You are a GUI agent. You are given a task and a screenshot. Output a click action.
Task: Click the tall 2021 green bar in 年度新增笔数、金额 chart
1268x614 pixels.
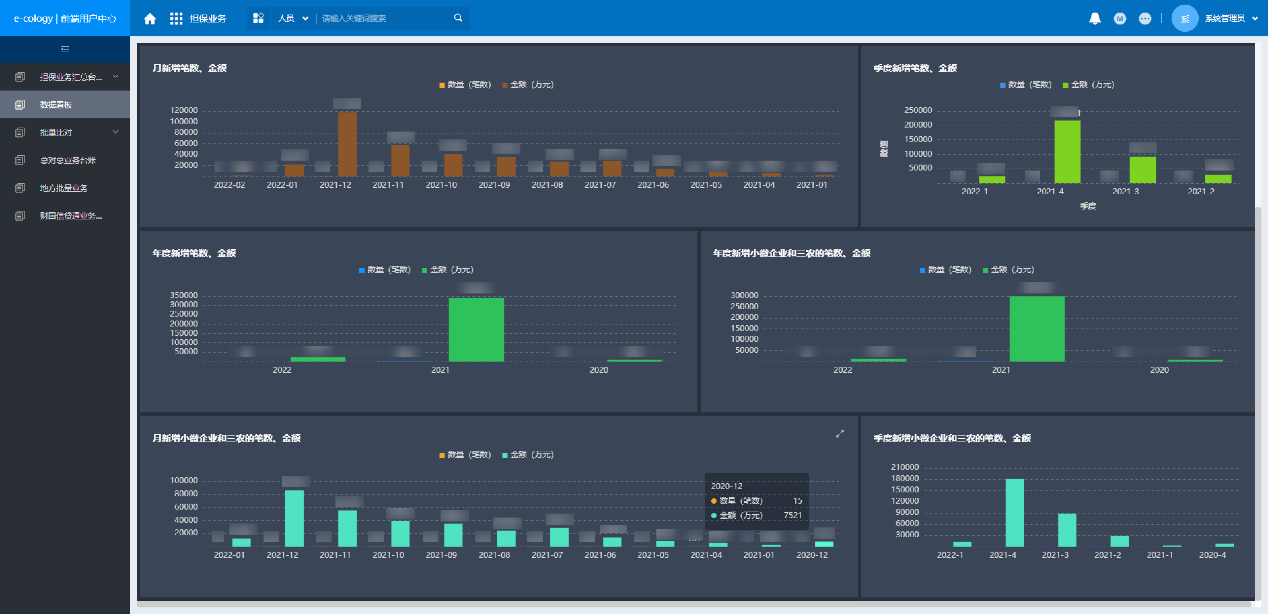click(x=476, y=329)
